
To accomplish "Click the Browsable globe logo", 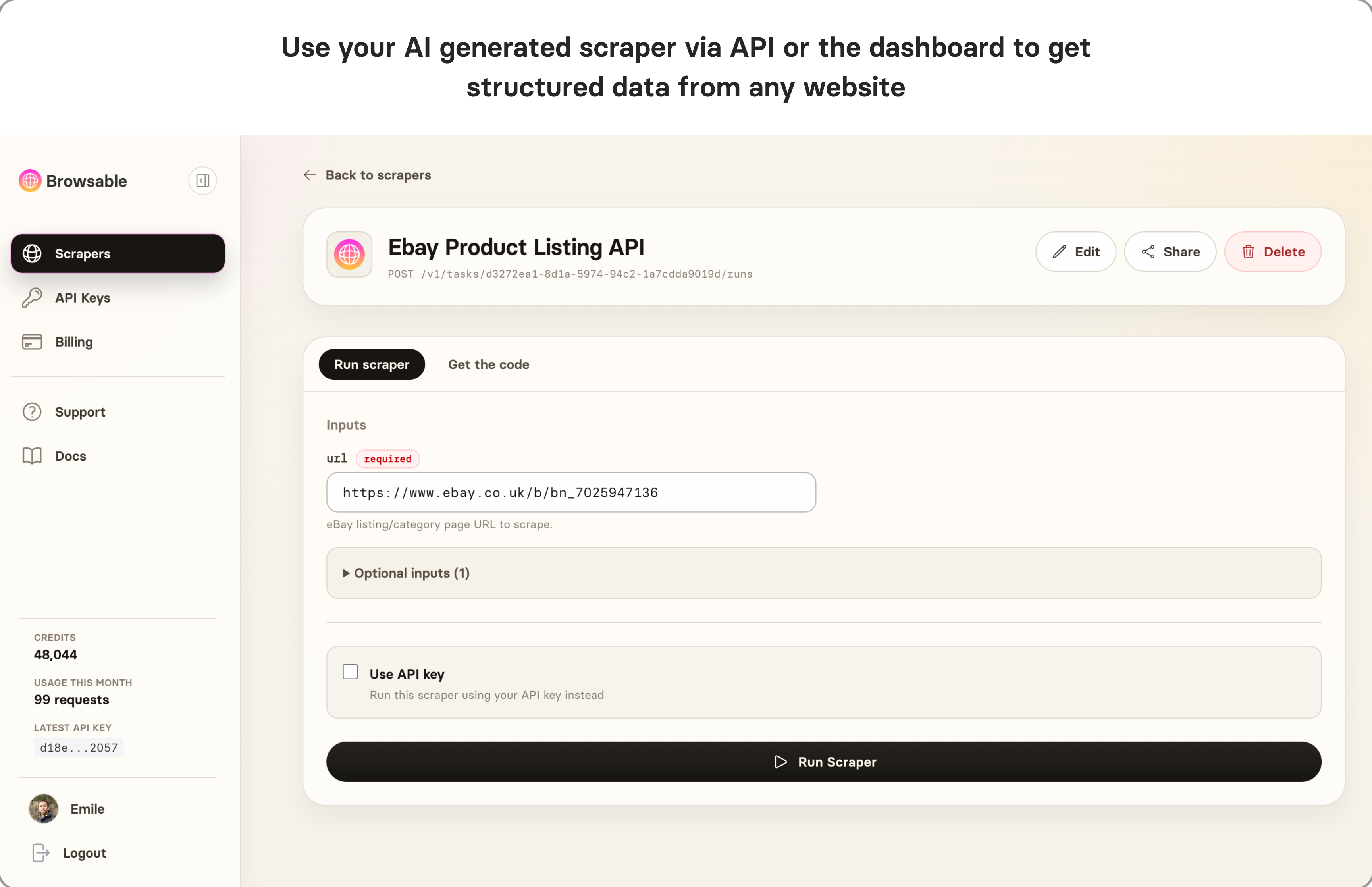I will click(x=30, y=181).
